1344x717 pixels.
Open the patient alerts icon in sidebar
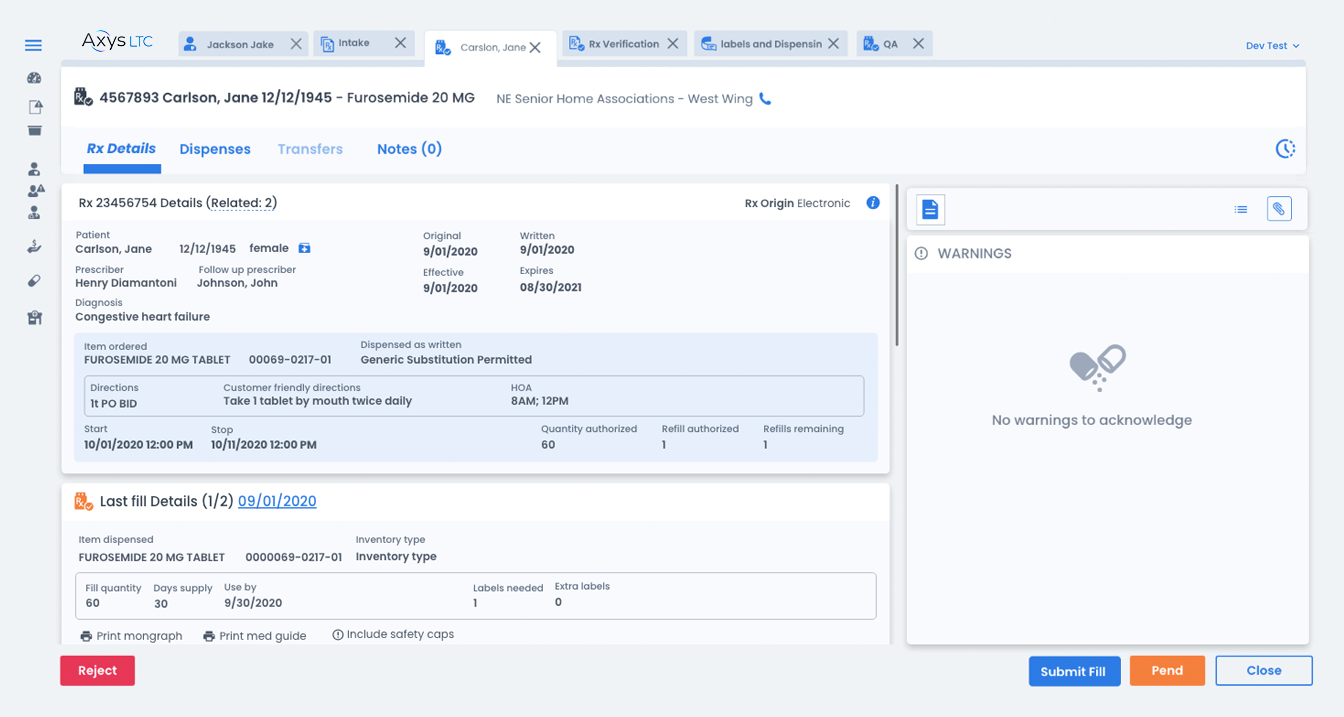click(36, 190)
